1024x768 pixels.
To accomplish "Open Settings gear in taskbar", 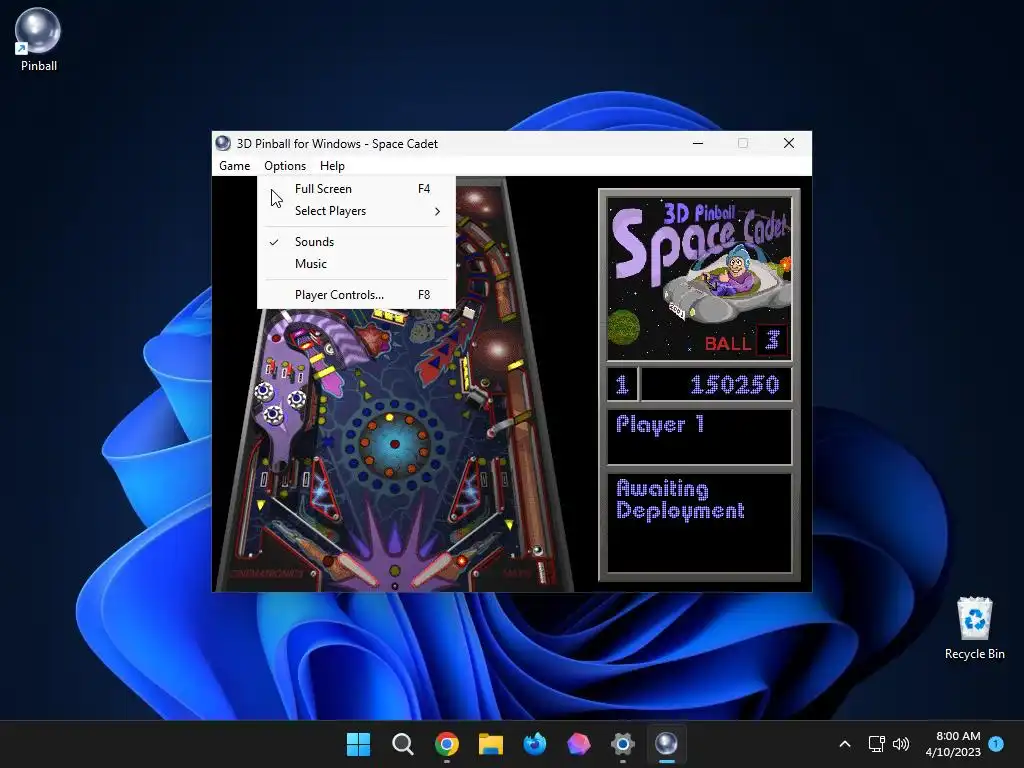I will [x=622, y=744].
